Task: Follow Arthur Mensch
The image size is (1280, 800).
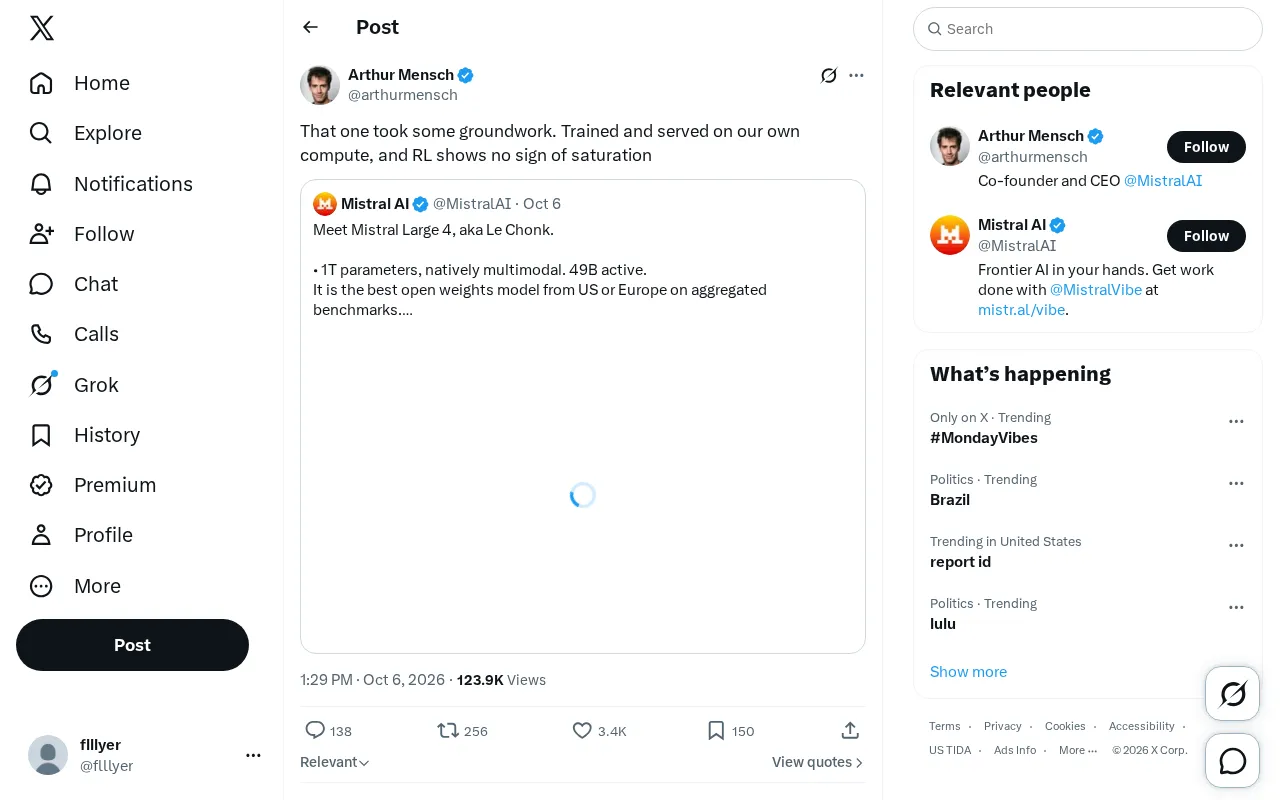Action: [1206, 147]
